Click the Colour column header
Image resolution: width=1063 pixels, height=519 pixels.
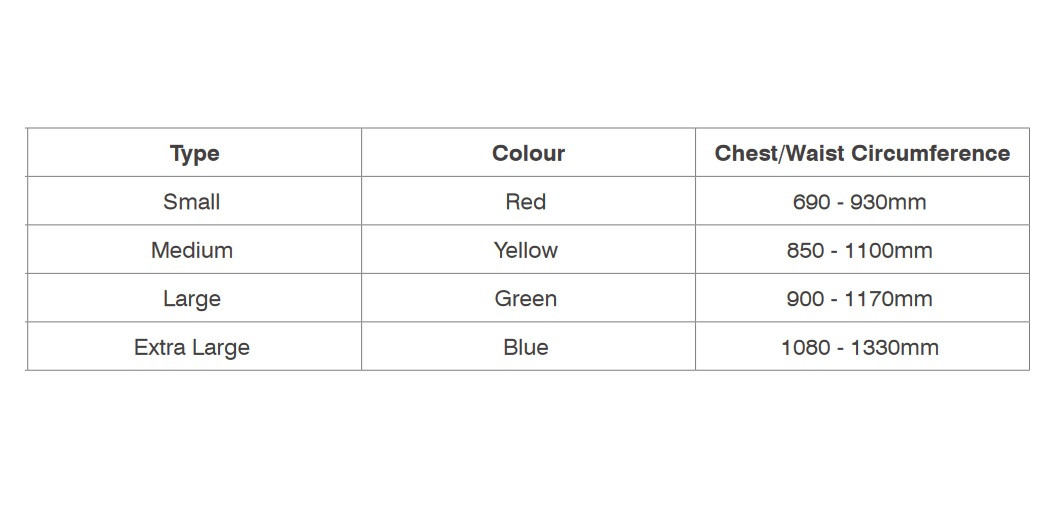(528, 153)
